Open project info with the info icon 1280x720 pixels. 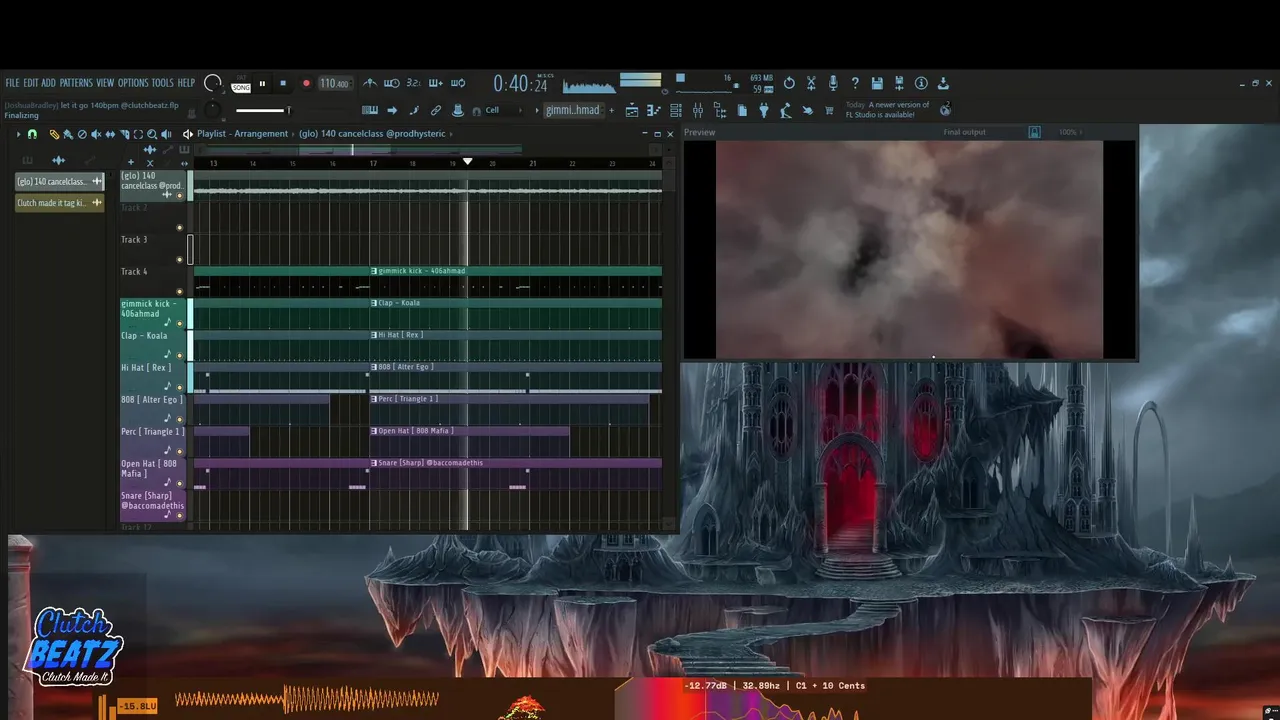921,83
